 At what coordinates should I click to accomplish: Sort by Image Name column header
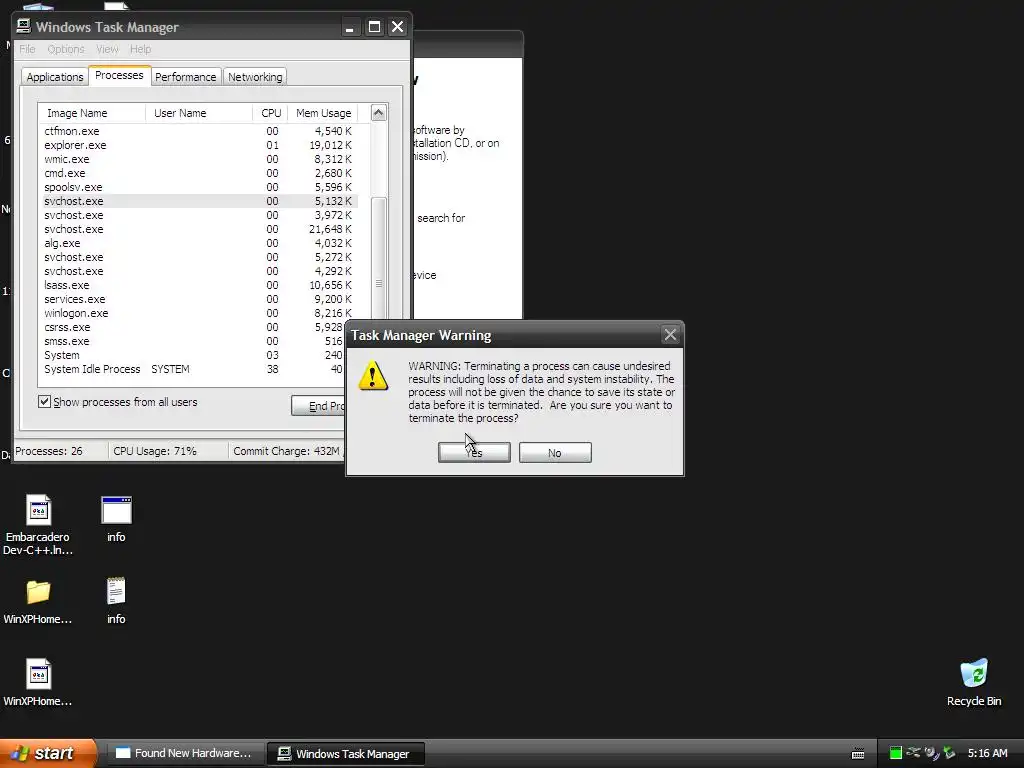(x=91, y=113)
